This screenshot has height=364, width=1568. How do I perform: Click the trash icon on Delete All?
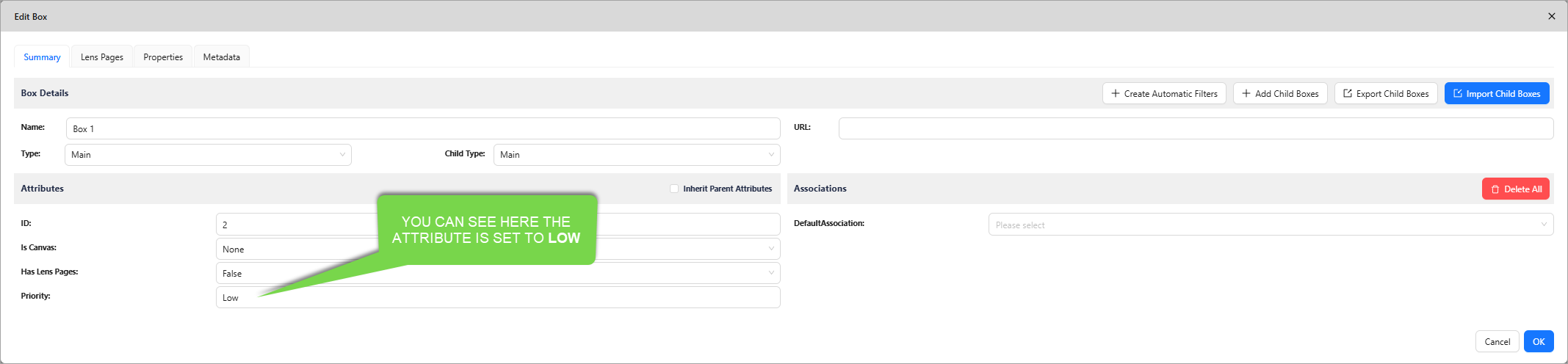[1495, 189]
